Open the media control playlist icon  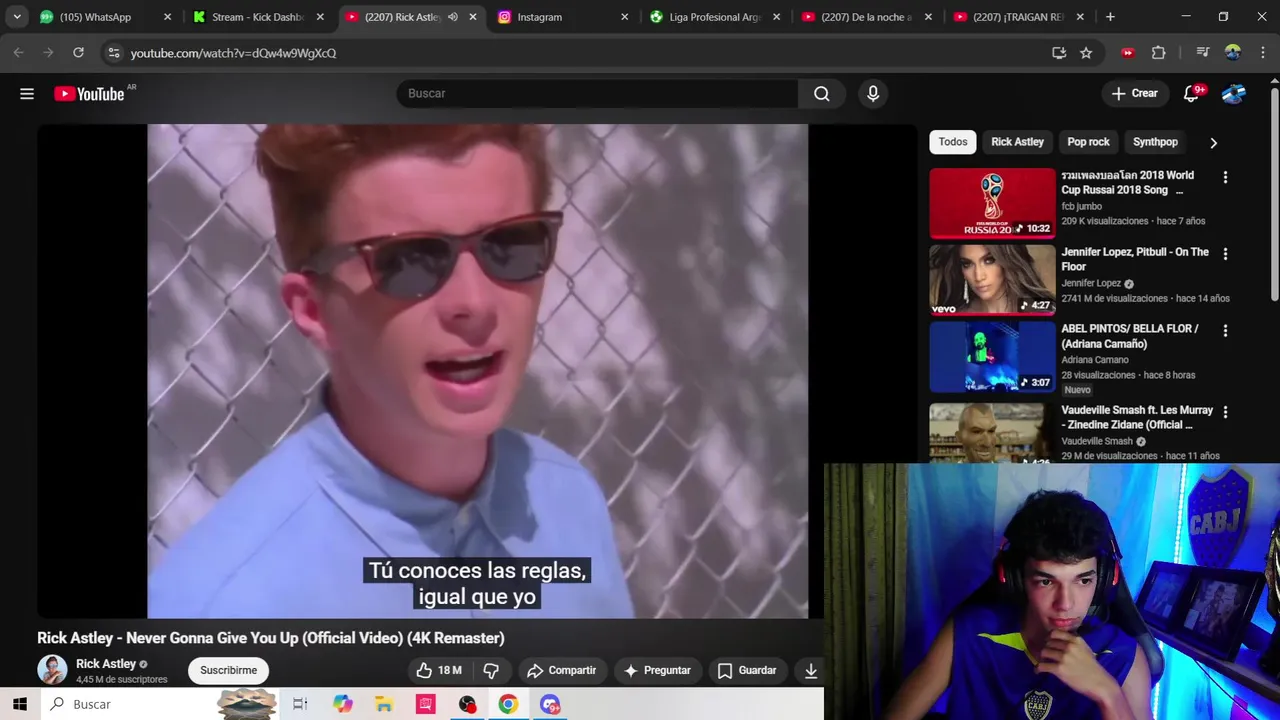point(1203,53)
